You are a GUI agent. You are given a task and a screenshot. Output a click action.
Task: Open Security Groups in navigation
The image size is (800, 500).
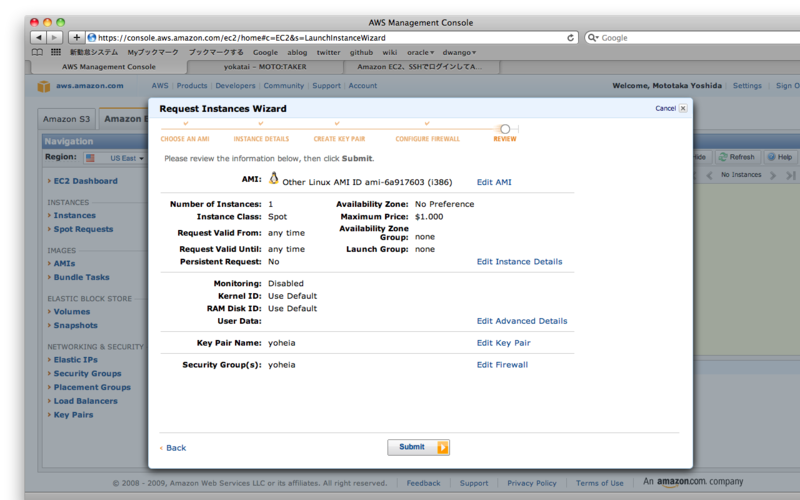click(87, 373)
